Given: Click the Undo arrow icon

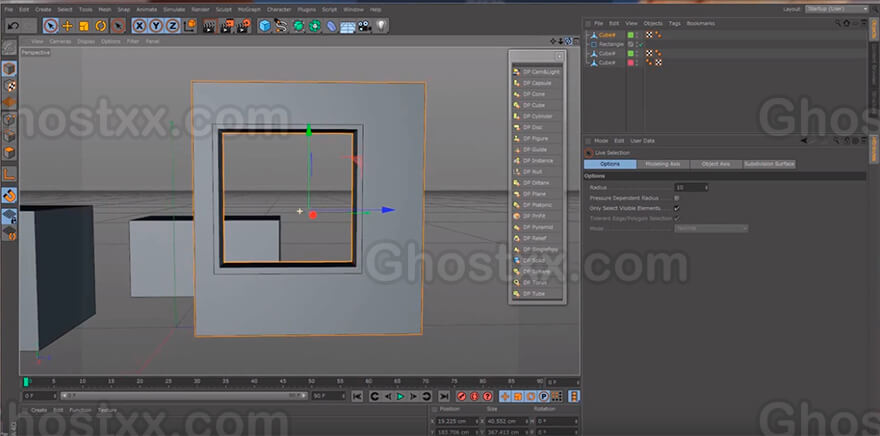Looking at the screenshot, I should [14, 26].
